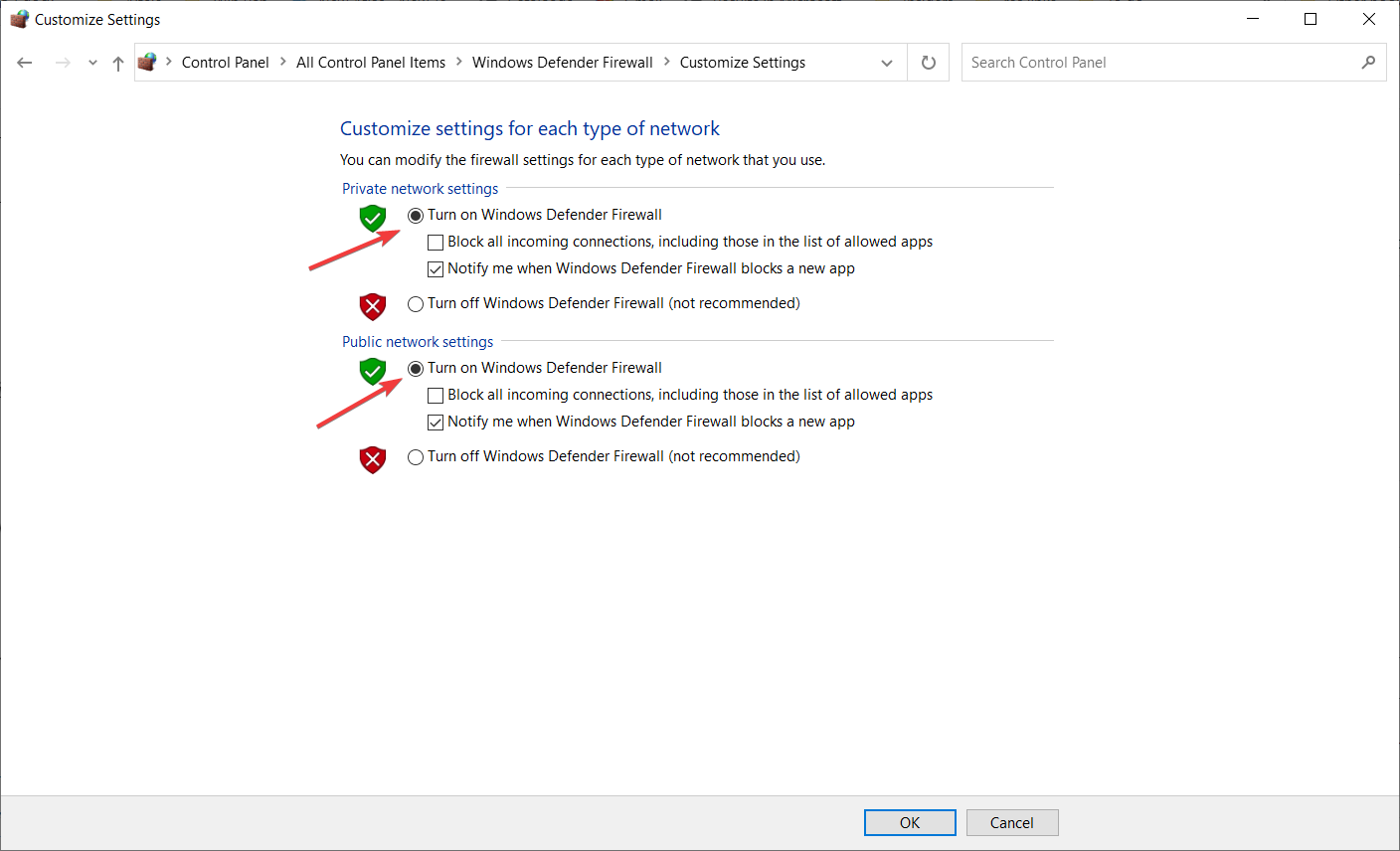The width and height of the screenshot is (1400, 851).
Task: Click green shield icon in Private settings
Action: tap(373, 218)
